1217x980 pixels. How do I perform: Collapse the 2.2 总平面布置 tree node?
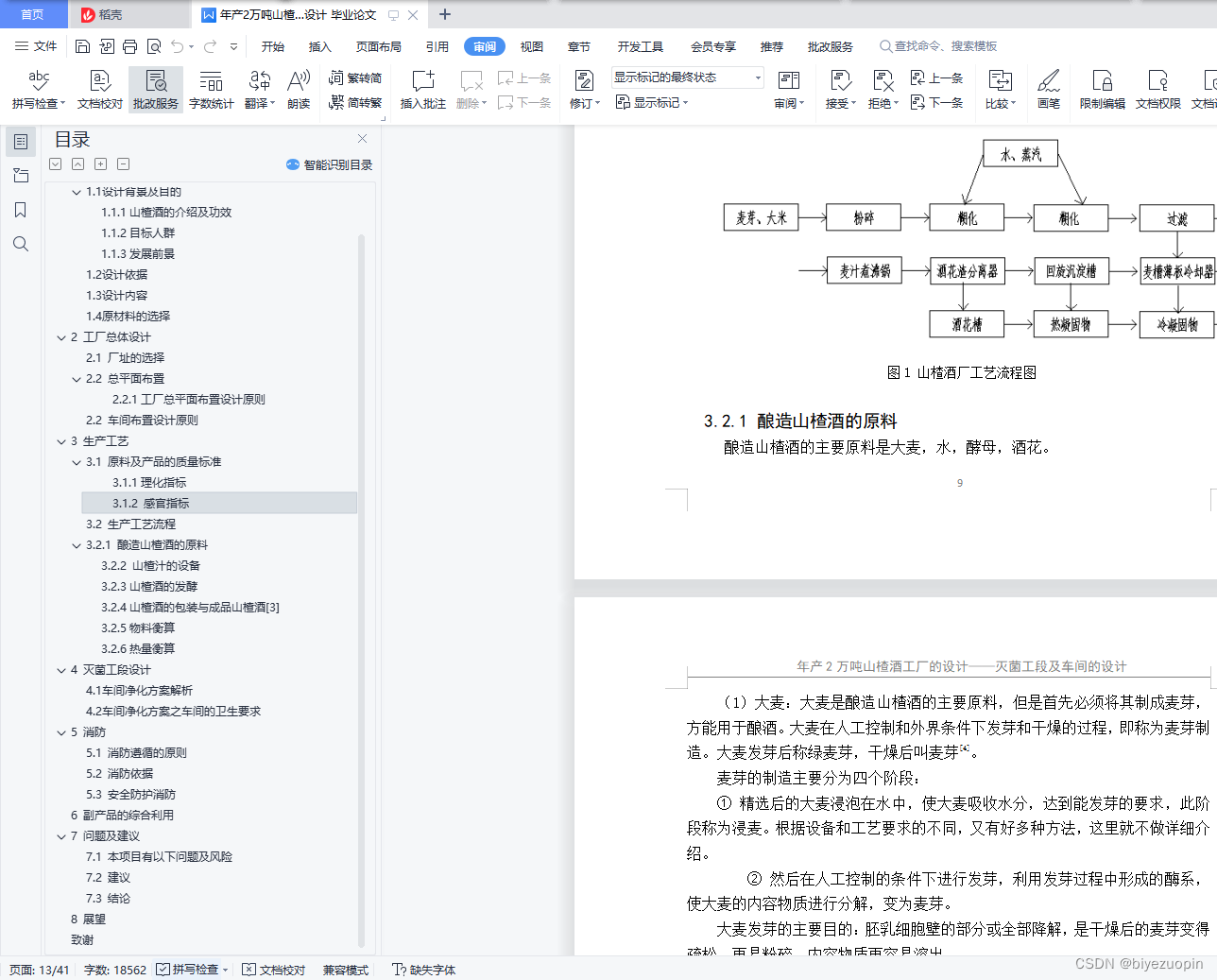(77, 379)
